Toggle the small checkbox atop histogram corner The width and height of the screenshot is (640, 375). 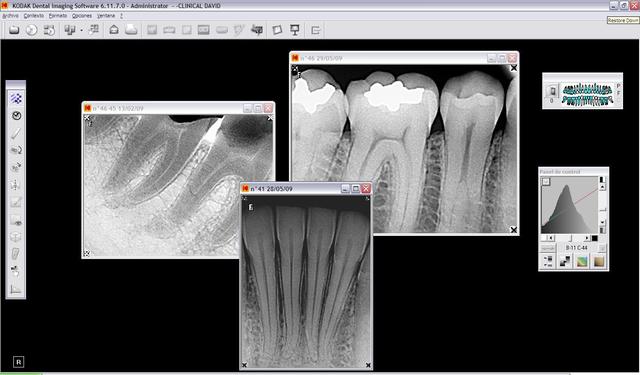(x=546, y=182)
